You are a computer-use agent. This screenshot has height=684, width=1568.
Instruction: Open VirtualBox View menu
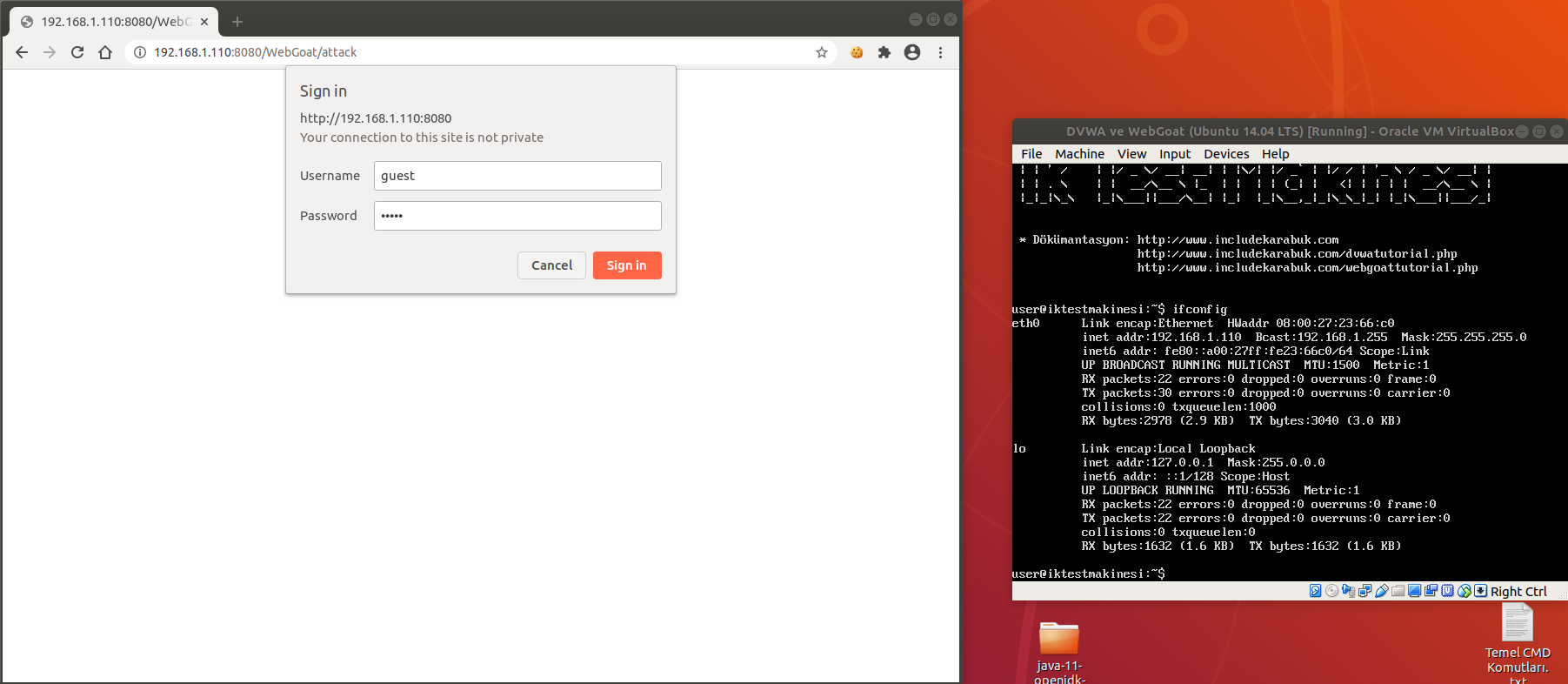click(1131, 154)
